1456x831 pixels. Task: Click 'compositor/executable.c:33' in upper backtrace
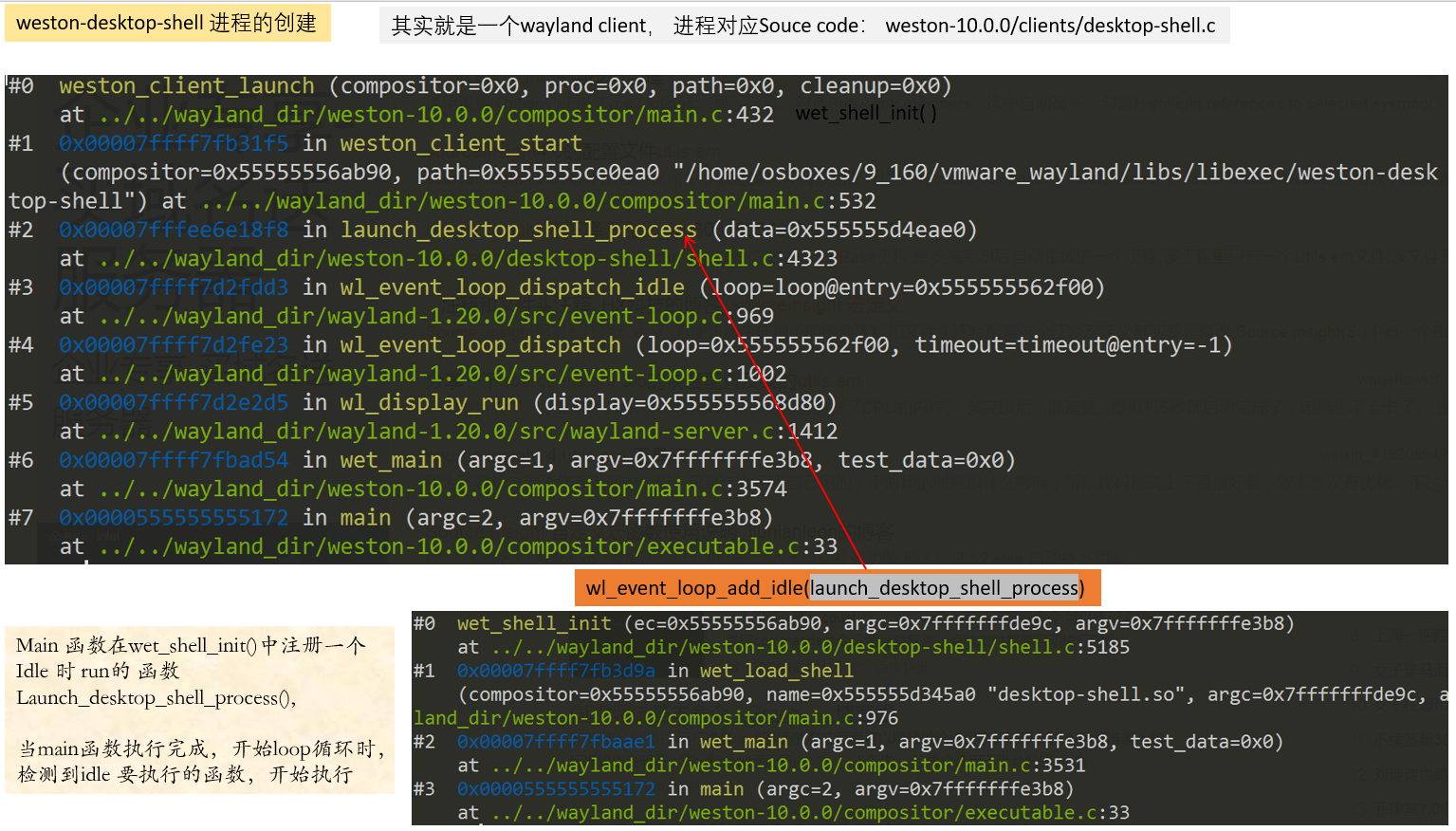pos(672,547)
